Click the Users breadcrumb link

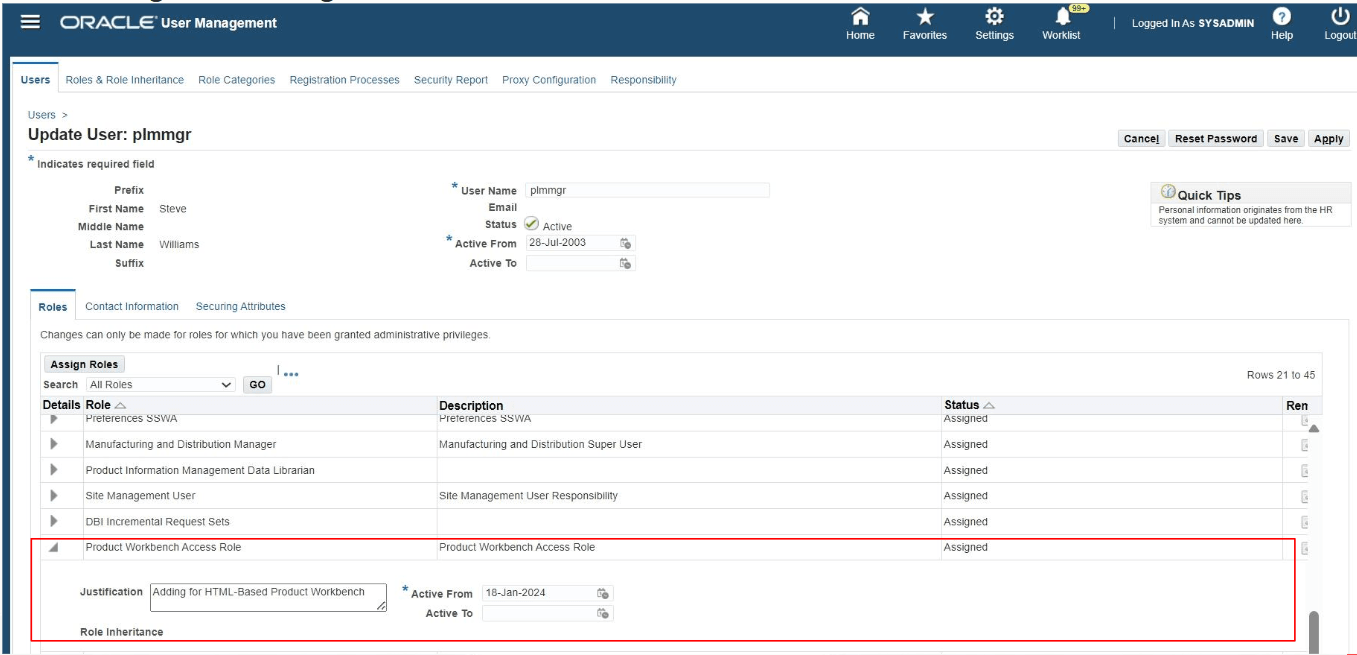[x=42, y=115]
